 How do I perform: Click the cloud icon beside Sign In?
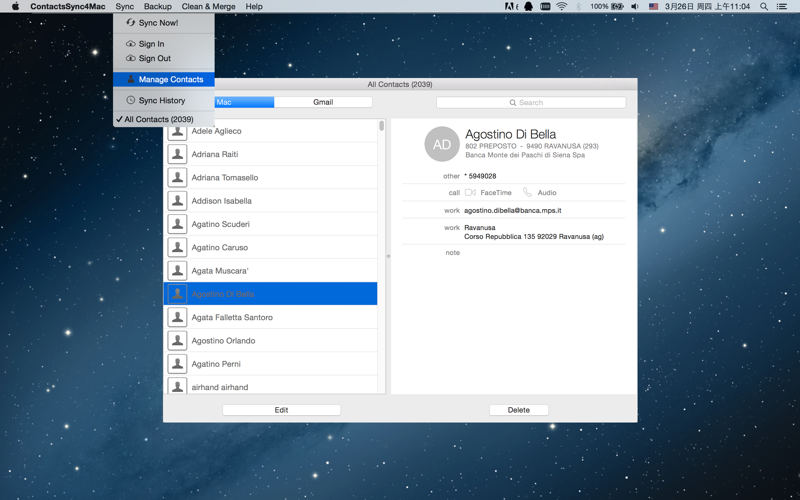[131, 44]
